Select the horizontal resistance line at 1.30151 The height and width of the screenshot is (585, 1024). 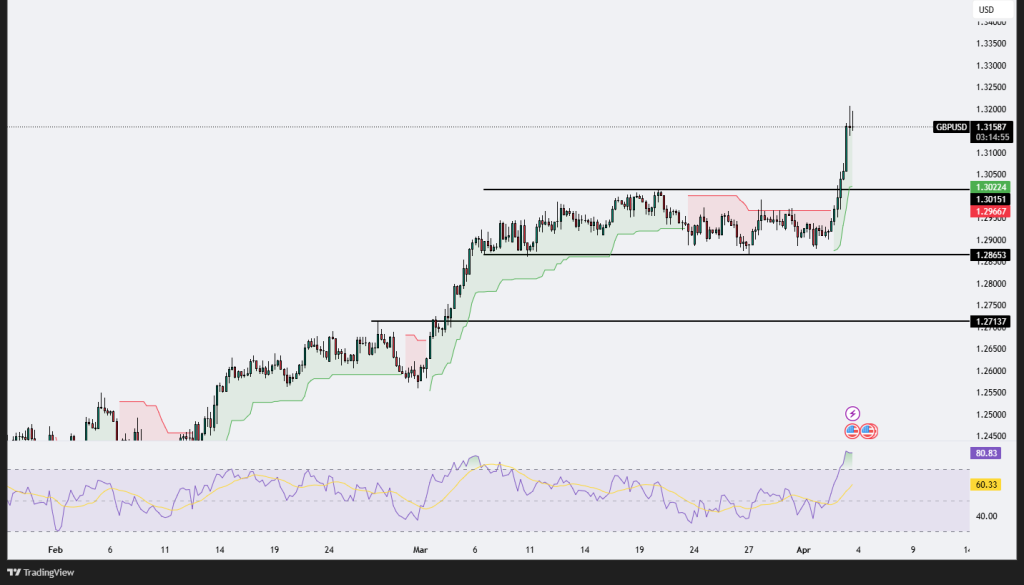727,189
